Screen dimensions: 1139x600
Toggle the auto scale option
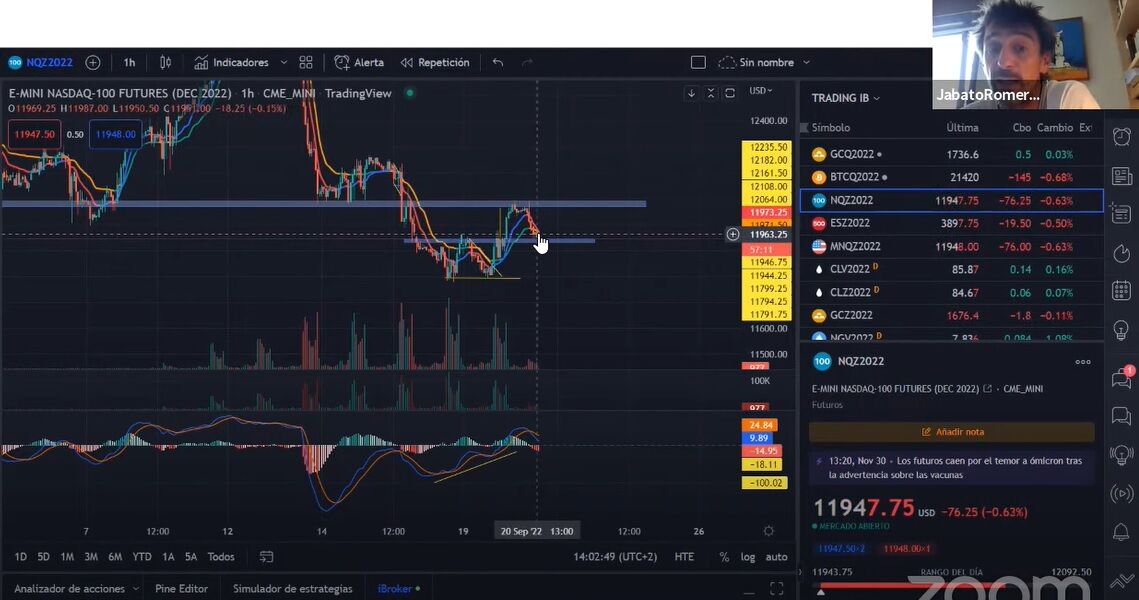click(777, 557)
